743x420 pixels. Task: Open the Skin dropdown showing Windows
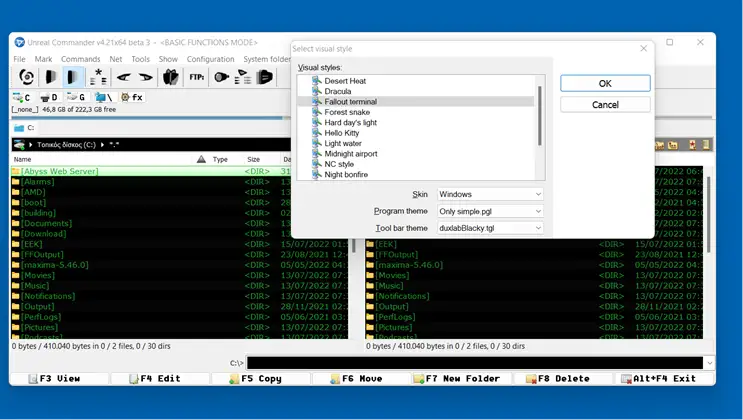490,194
